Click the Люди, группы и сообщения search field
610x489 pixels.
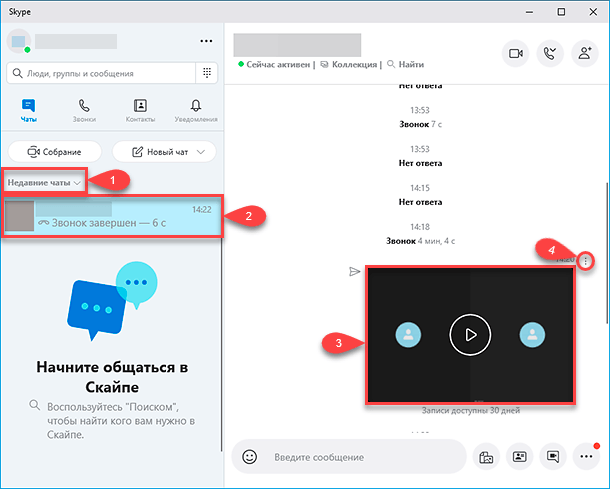101,73
